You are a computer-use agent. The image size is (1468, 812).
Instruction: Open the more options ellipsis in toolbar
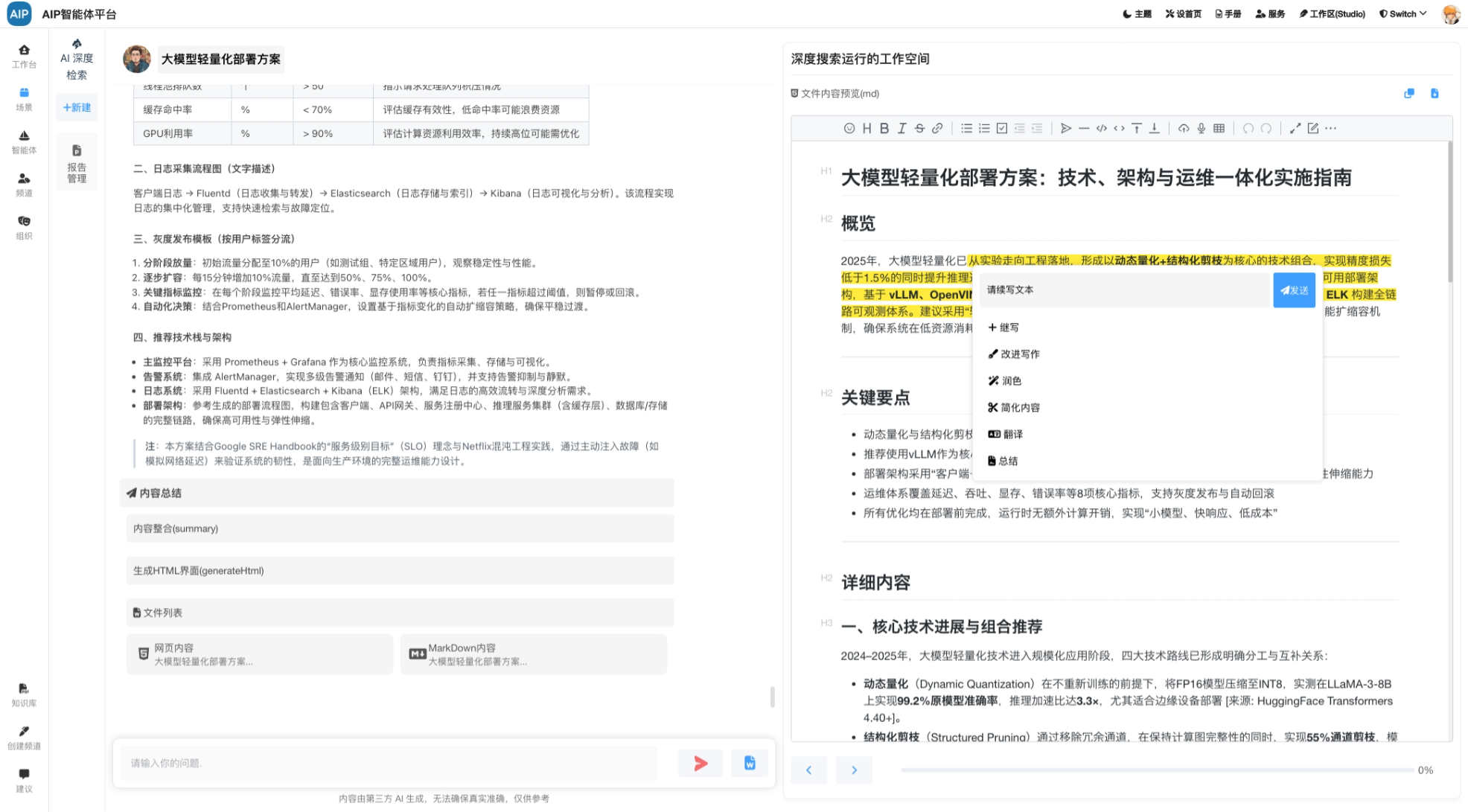(1330, 128)
